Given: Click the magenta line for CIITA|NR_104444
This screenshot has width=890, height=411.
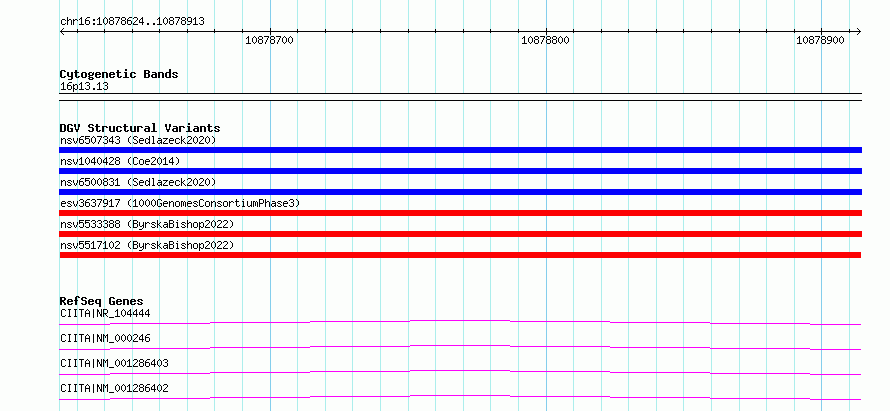Looking at the screenshot, I should [x=460, y=322].
